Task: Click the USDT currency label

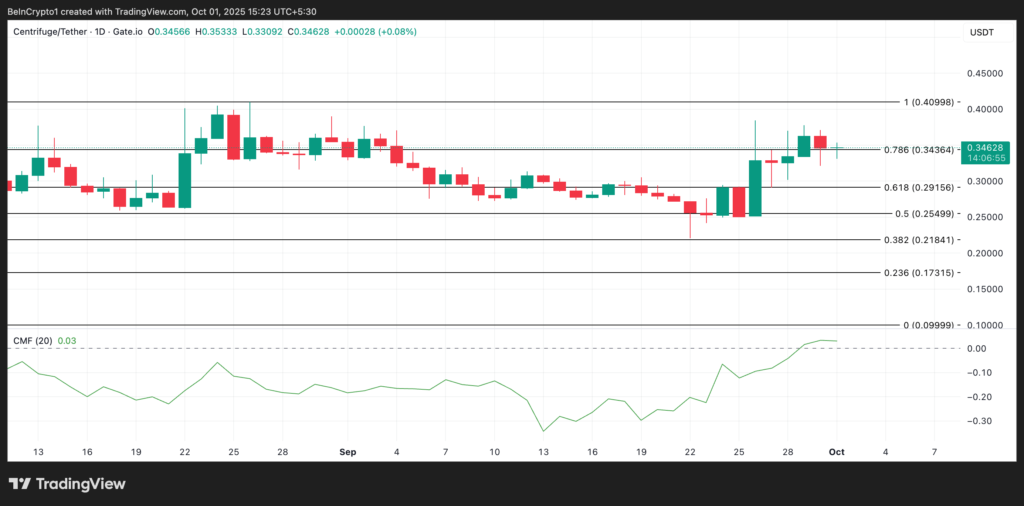Action: pos(982,32)
